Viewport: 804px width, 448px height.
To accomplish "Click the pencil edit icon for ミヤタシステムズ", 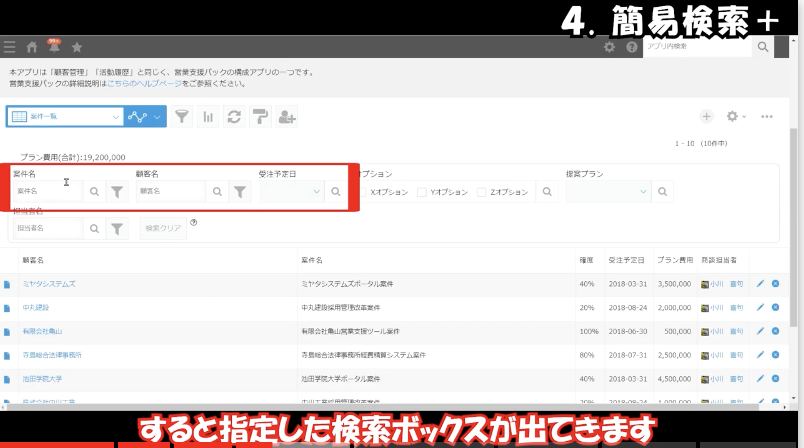I will point(760,284).
